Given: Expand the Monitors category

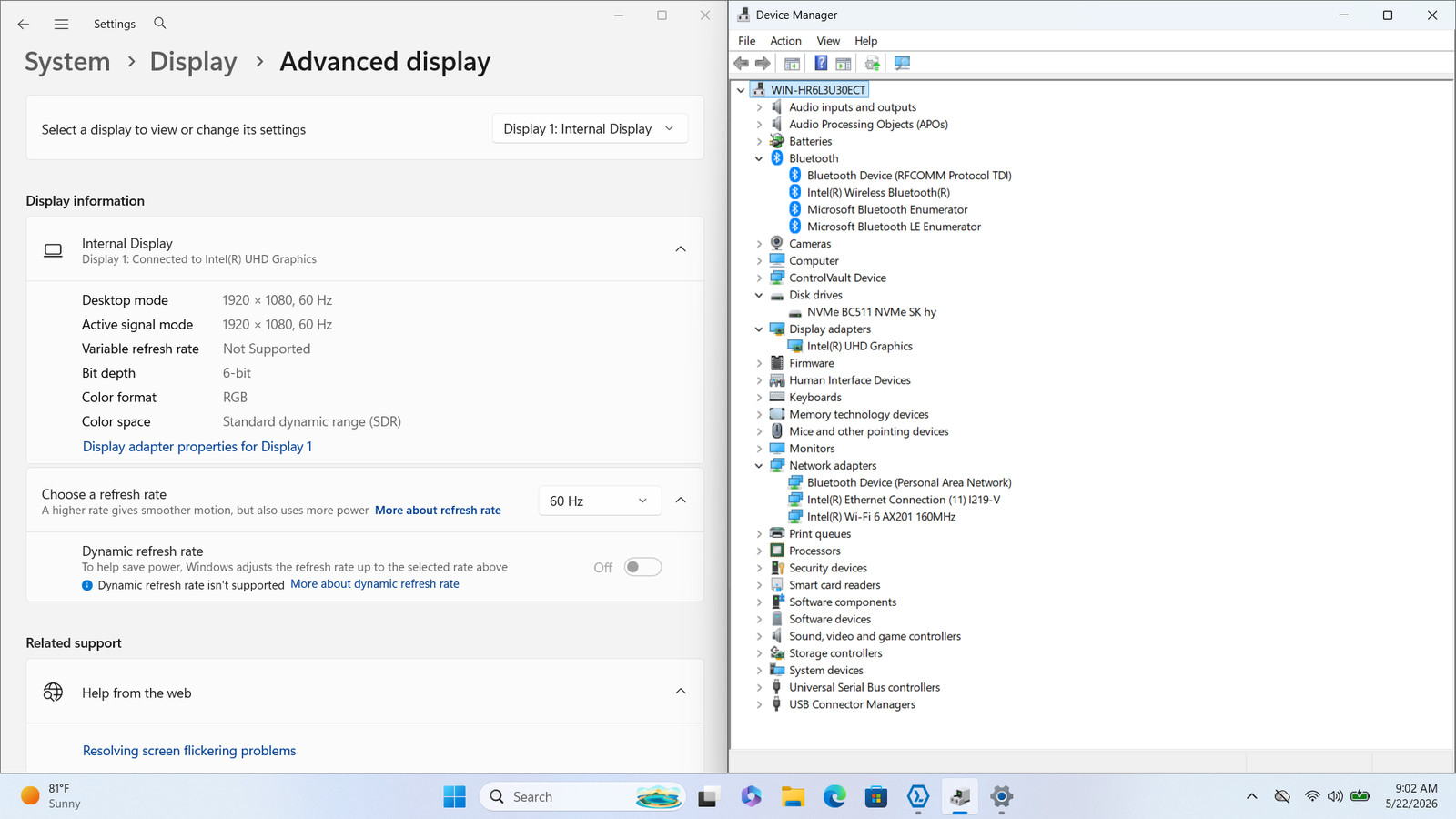Looking at the screenshot, I should 759,449.
